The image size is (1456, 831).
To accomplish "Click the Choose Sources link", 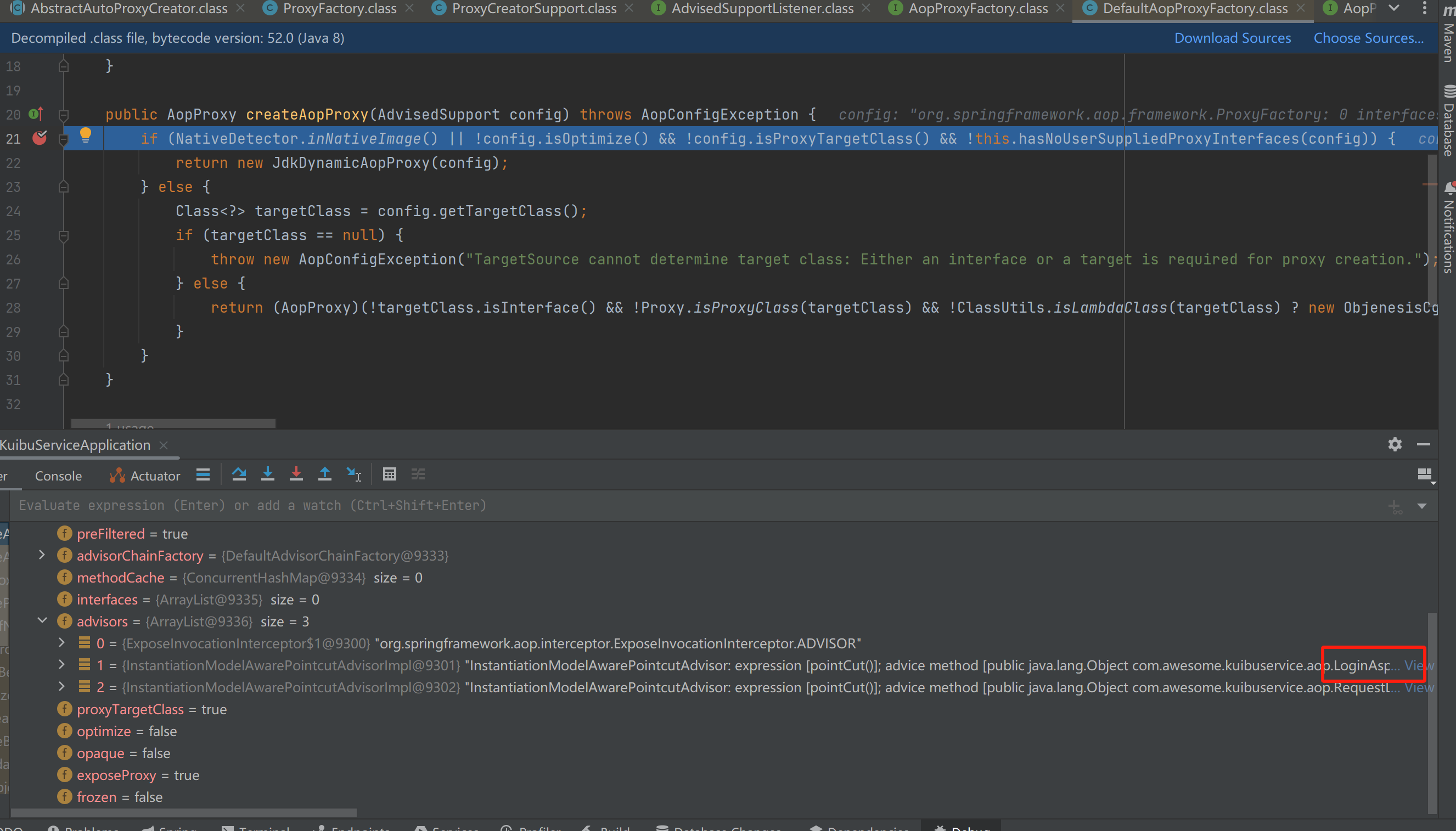I will tap(1368, 38).
